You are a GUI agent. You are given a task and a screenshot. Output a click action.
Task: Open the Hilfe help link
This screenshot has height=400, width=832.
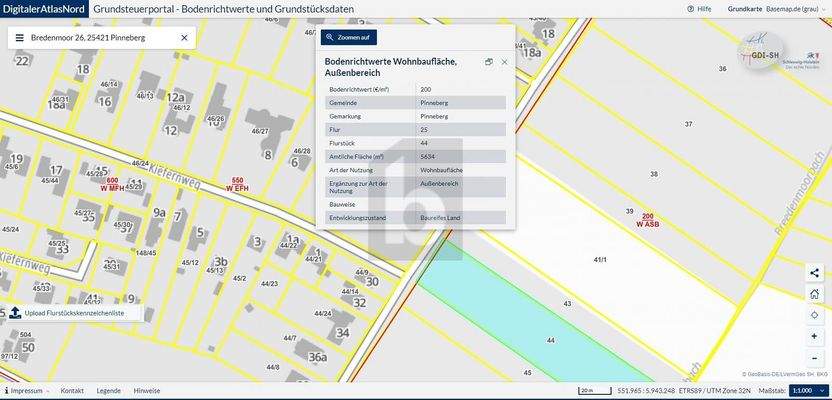pyautogui.click(x=700, y=8)
